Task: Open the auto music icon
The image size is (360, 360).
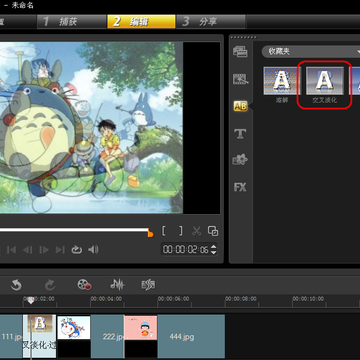Action: tap(148, 285)
